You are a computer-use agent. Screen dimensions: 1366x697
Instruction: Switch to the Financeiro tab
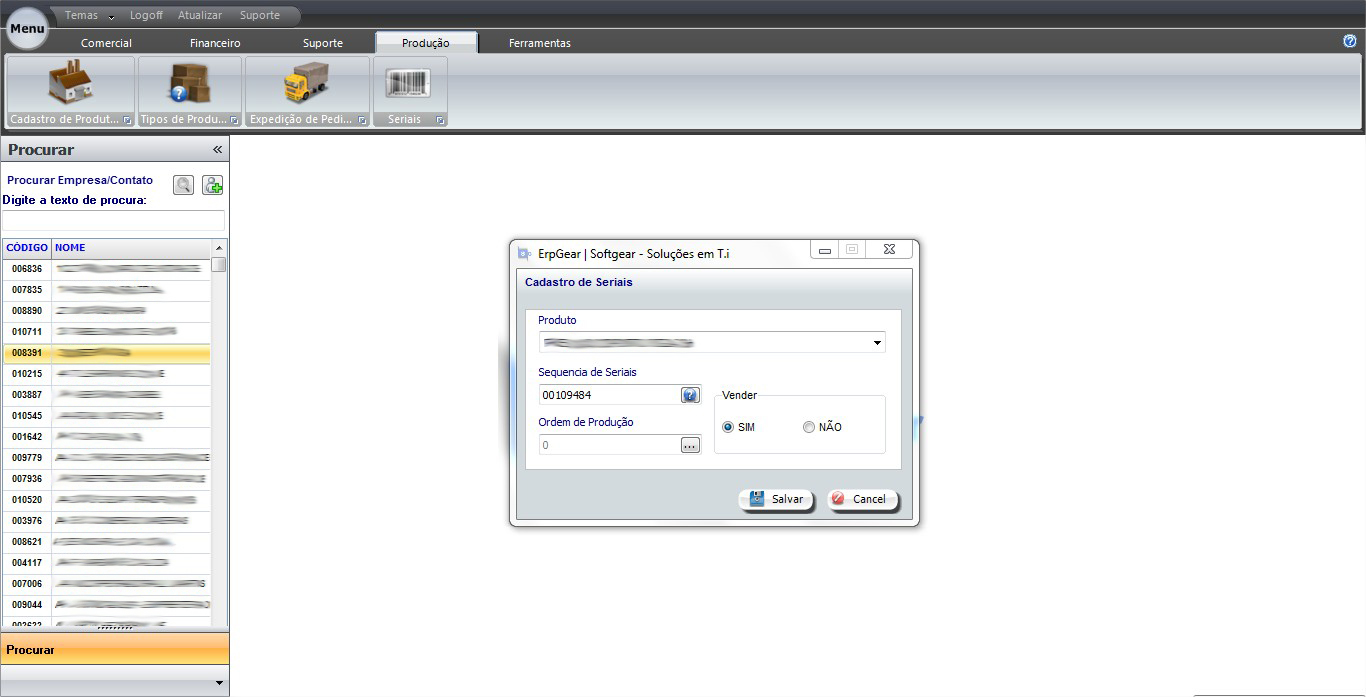point(215,43)
